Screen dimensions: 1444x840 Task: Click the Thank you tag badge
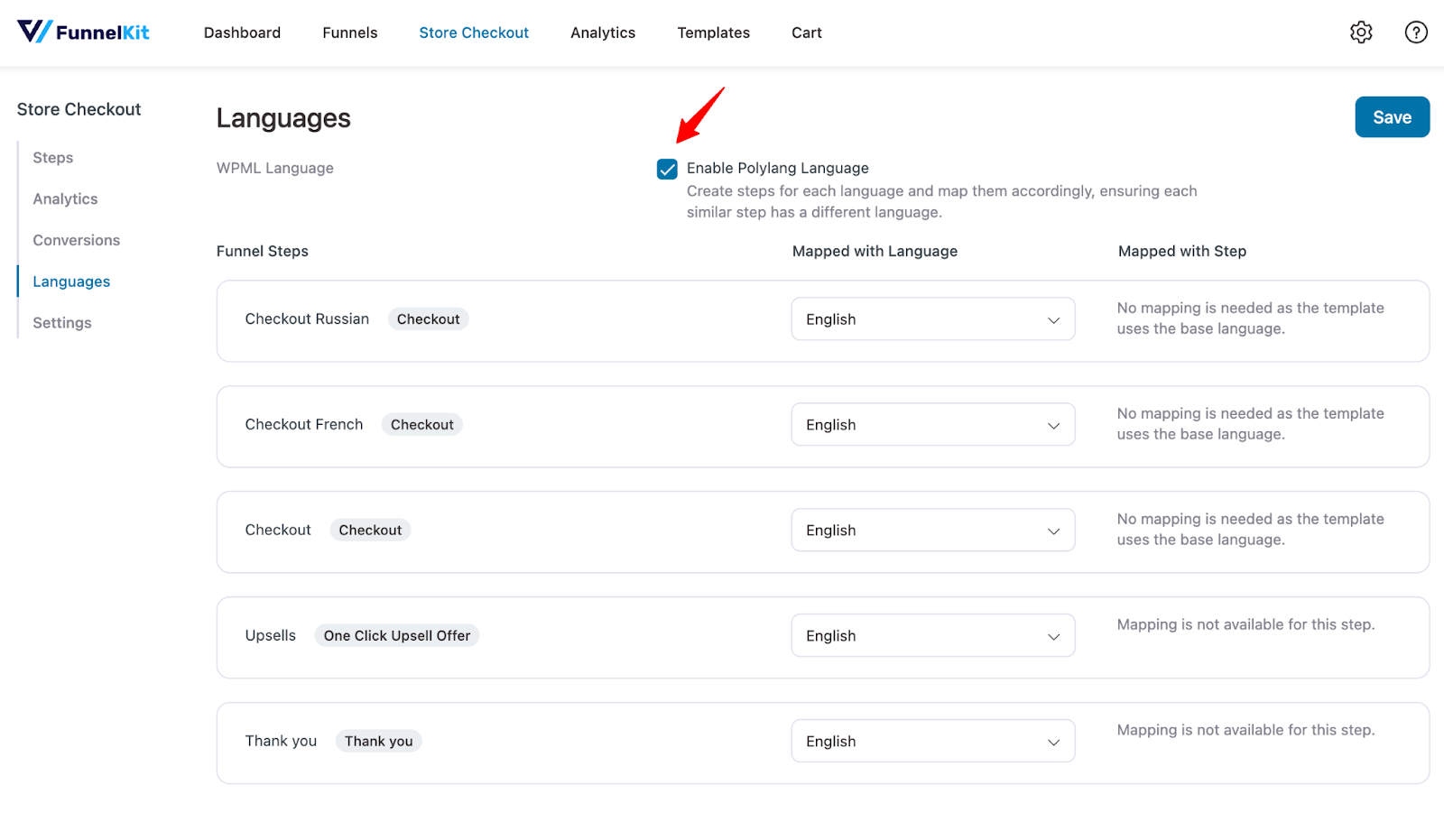(x=379, y=742)
